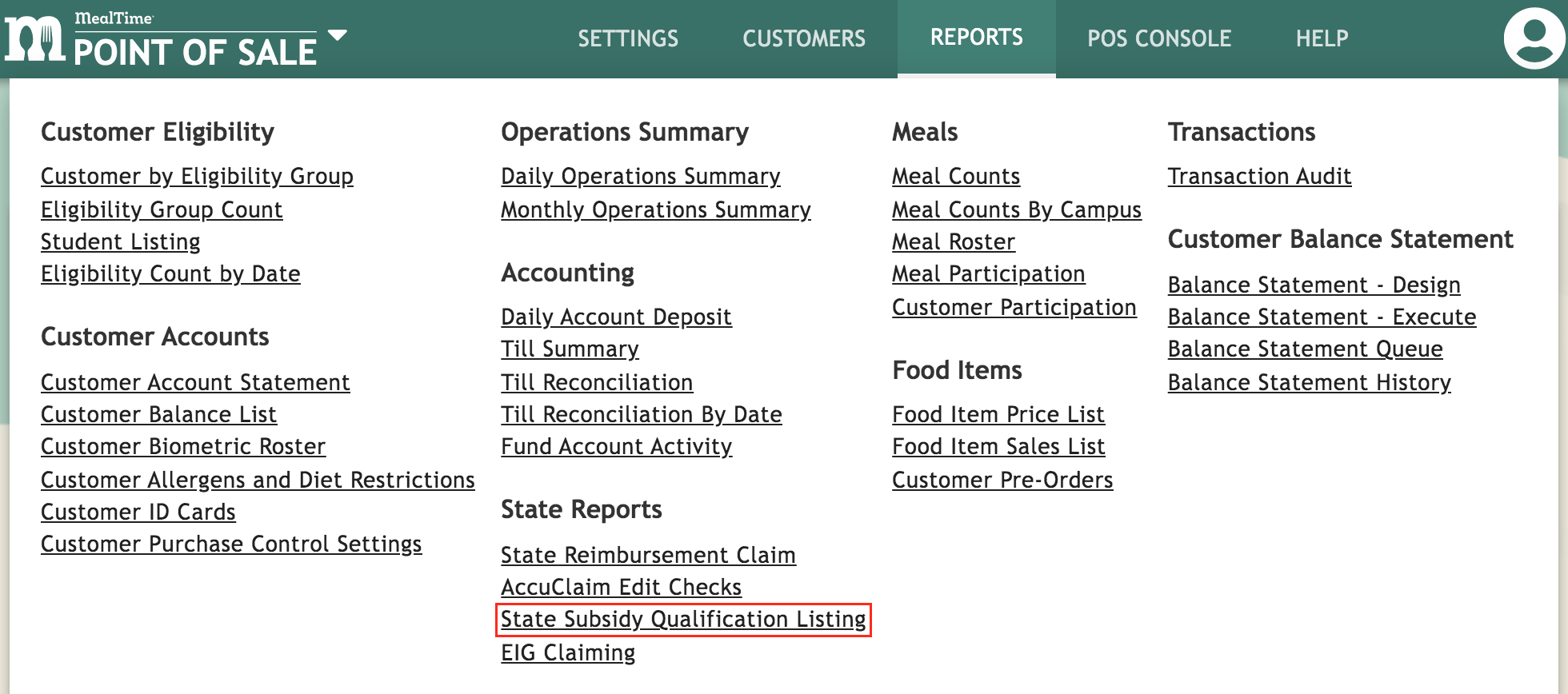Open the Till Reconciliation report
This screenshot has height=694, width=1568.
pyautogui.click(x=597, y=382)
